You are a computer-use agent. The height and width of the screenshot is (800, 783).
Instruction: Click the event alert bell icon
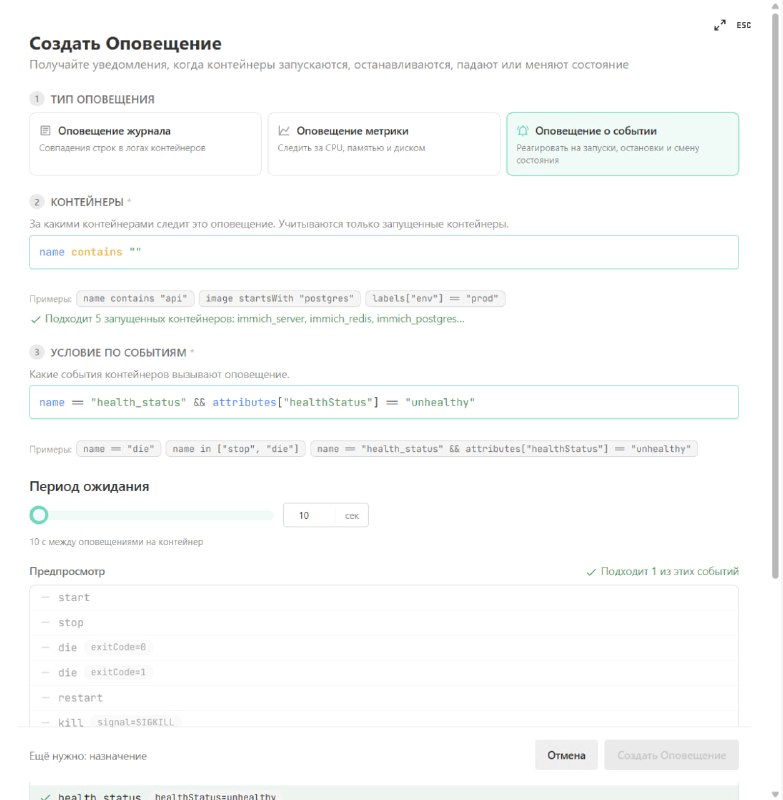pyautogui.click(x=522, y=131)
